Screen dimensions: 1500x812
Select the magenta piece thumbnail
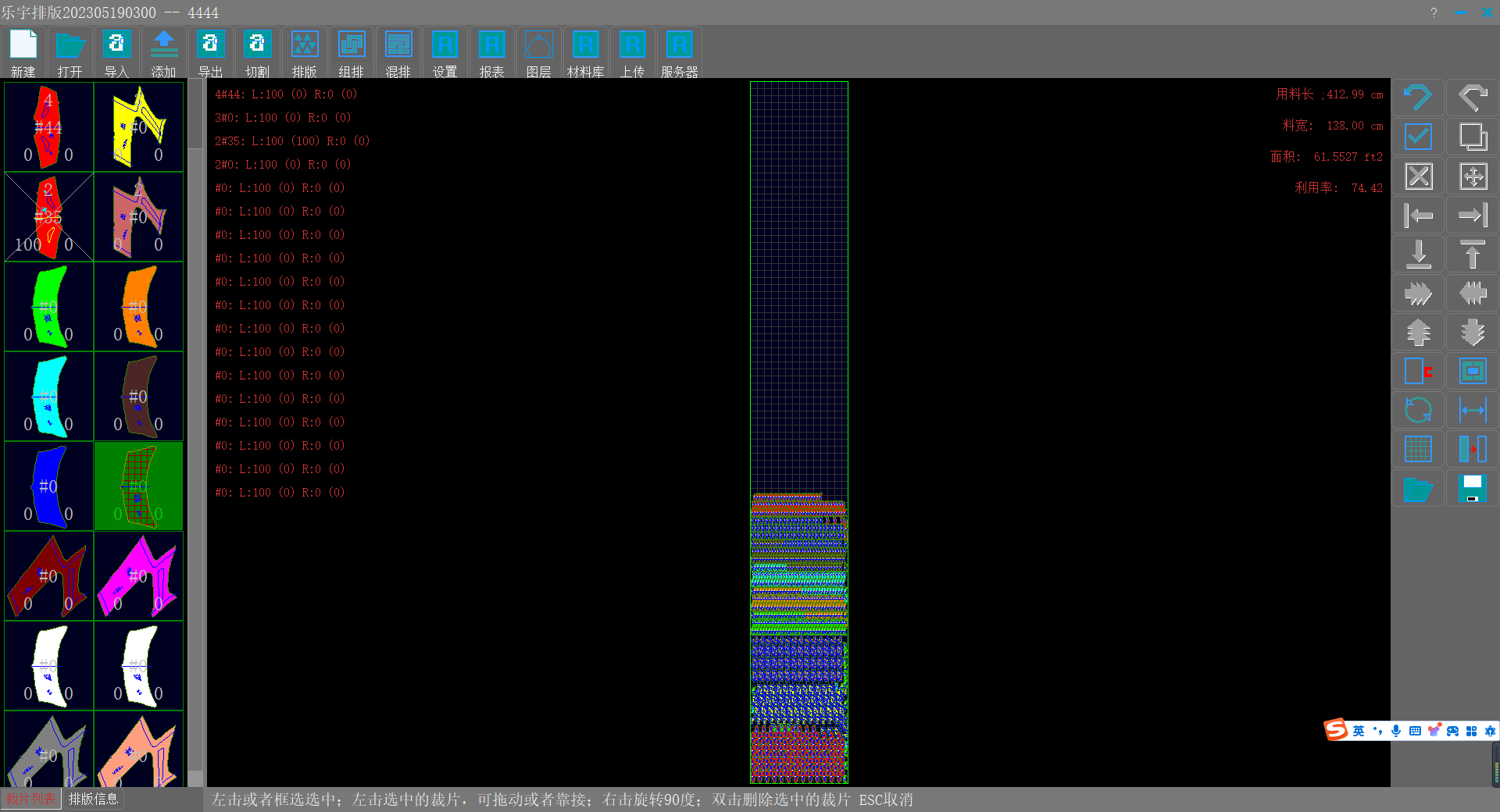click(x=138, y=576)
